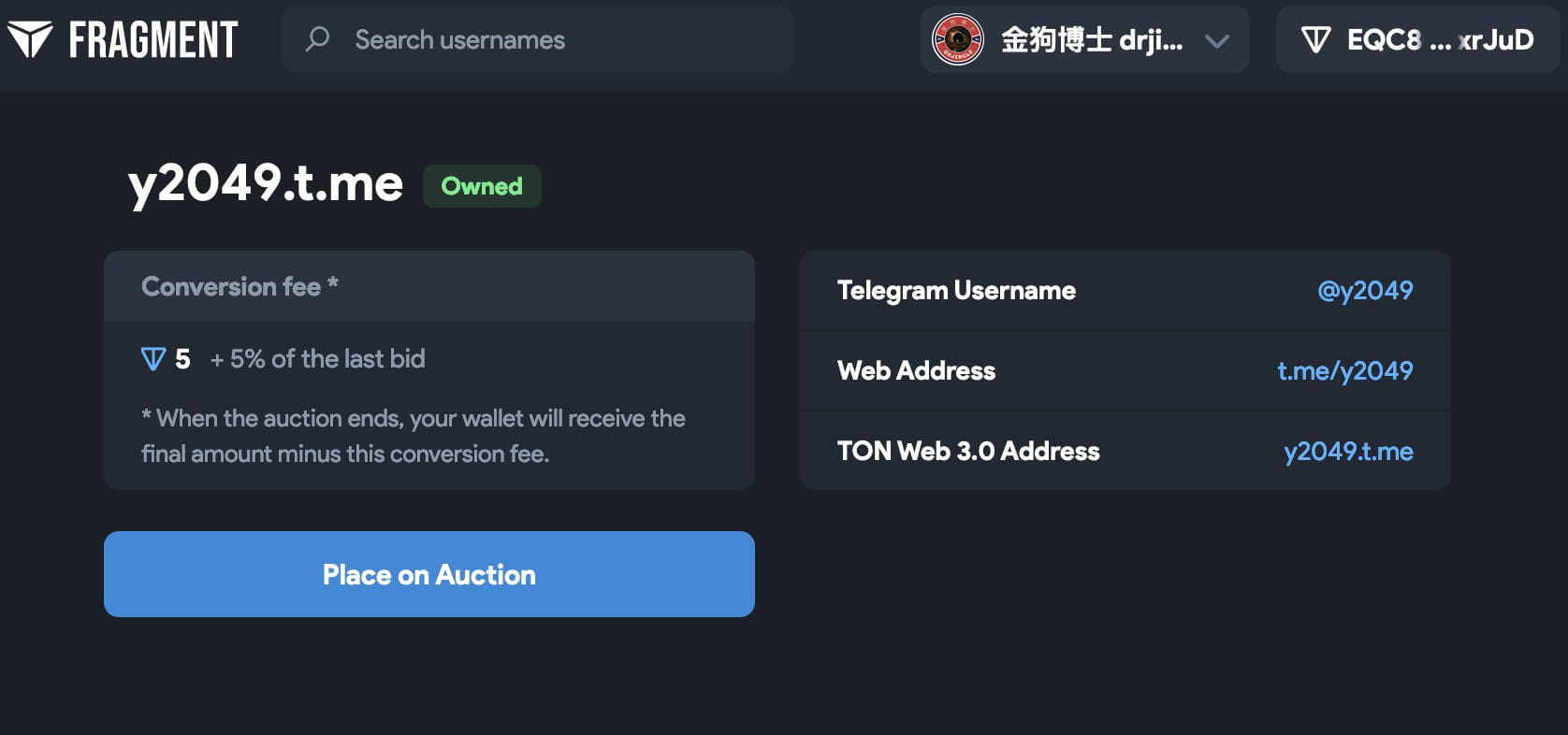Image resolution: width=1568 pixels, height=735 pixels.
Task: Open the 金狗博士 drji account menu
Action: coord(1083,39)
